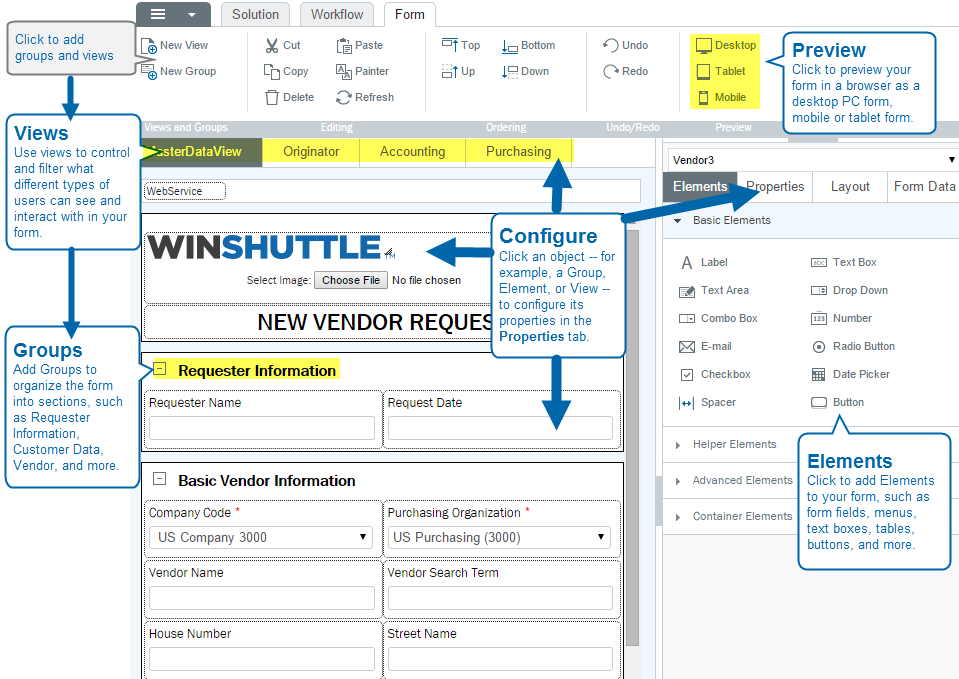Preview form in Tablet mode

[x=704, y=71]
